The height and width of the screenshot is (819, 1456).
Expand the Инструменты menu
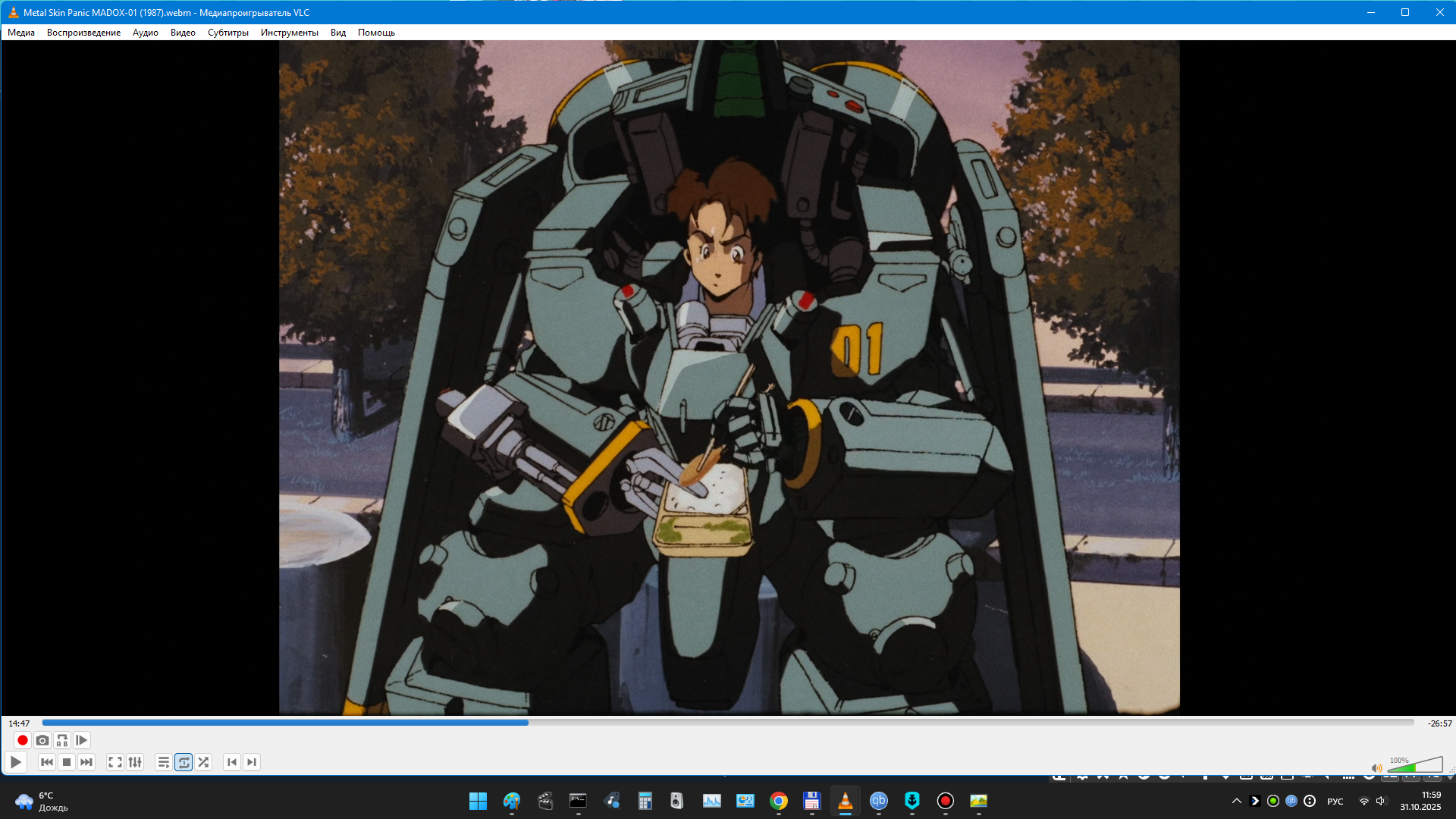(x=289, y=33)
